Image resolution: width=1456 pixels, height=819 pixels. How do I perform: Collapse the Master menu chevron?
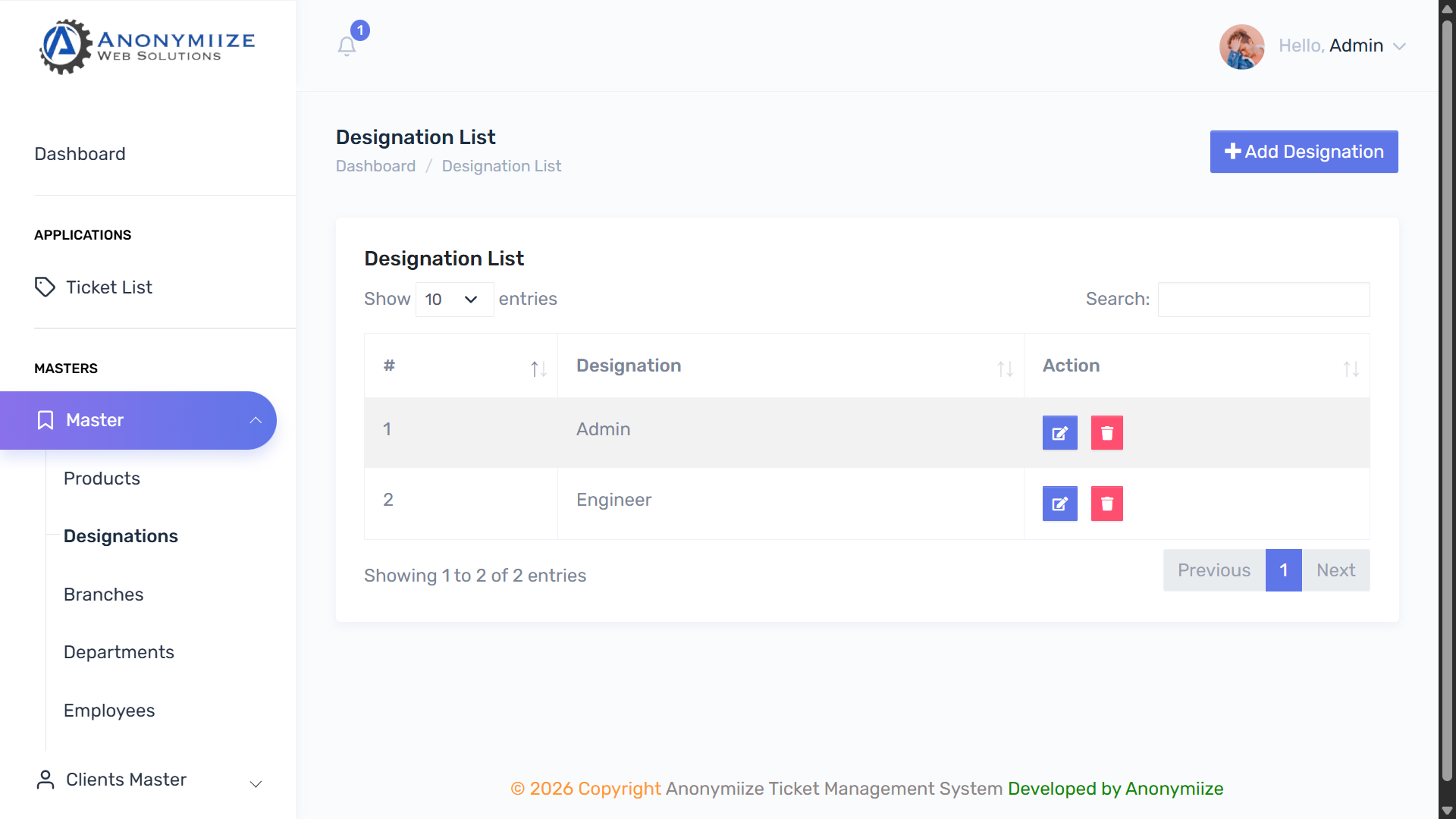256,420
